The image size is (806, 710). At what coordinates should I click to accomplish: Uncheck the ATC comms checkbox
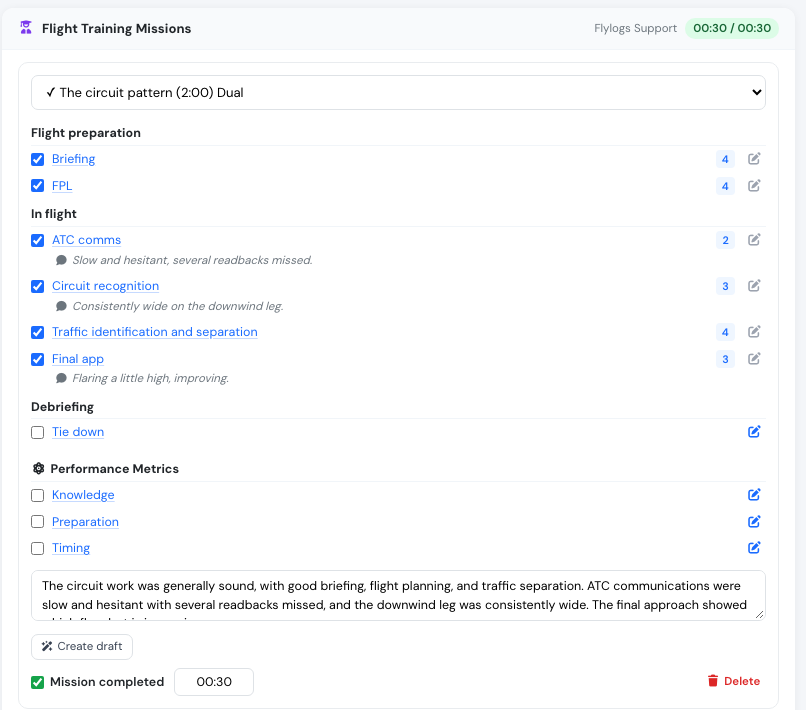point(38,240)
